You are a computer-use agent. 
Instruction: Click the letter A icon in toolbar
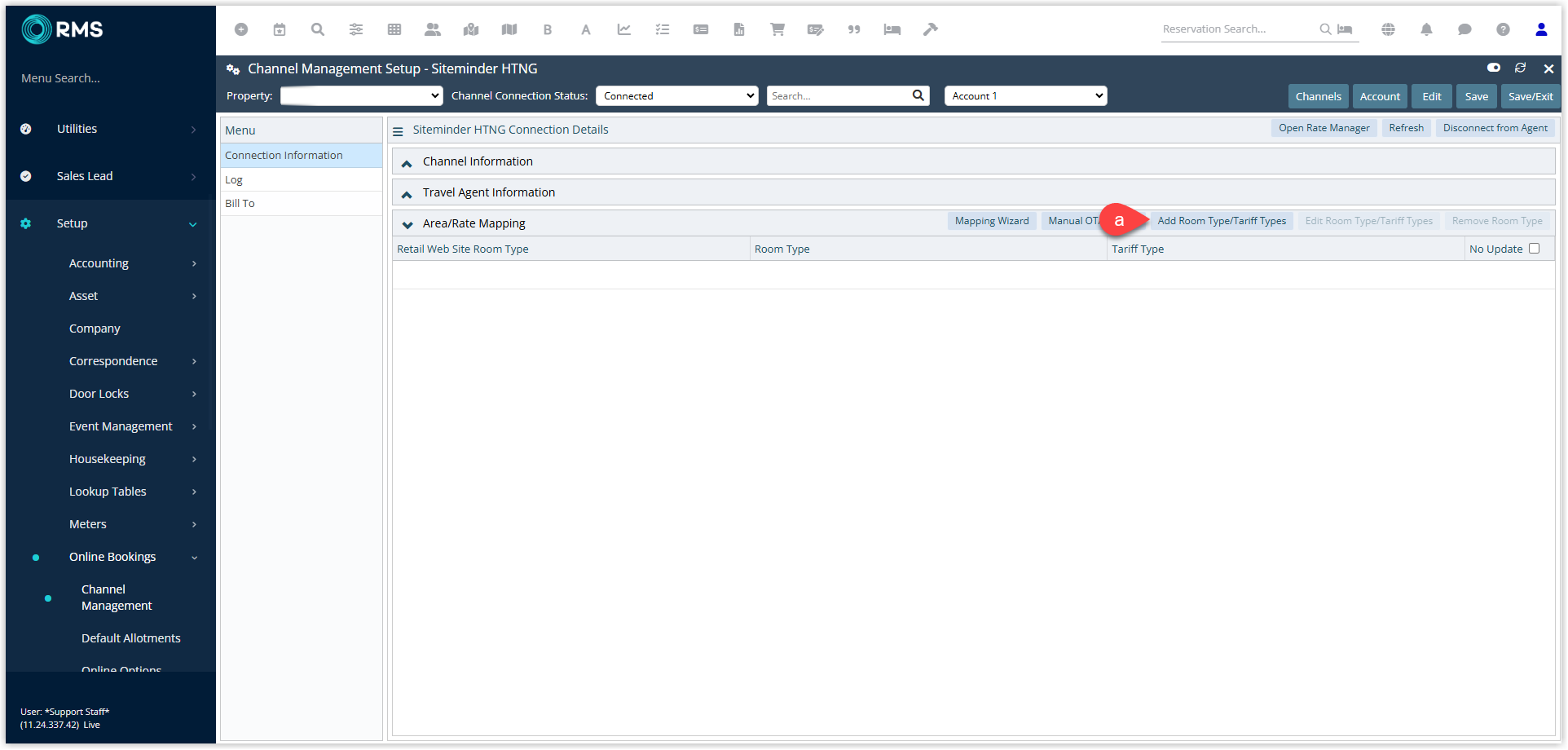pos(586,29)
